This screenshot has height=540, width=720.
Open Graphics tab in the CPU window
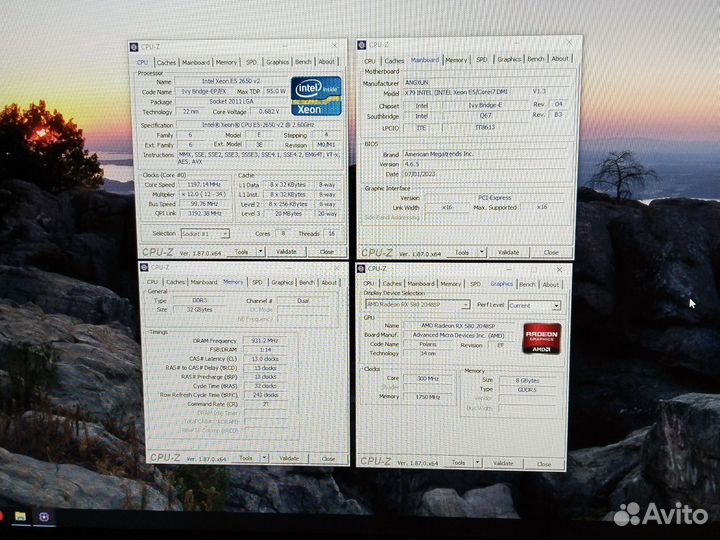click(x=277, y=62)
